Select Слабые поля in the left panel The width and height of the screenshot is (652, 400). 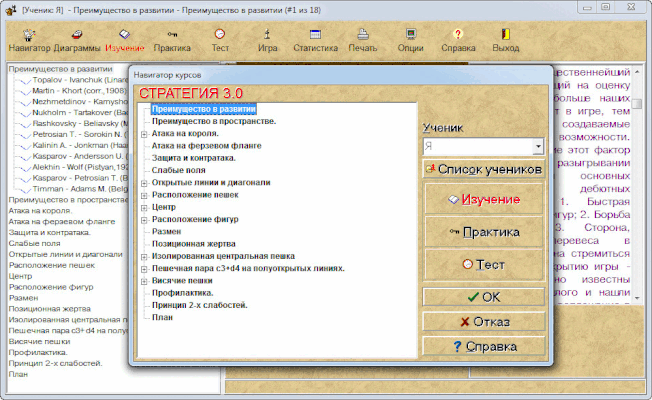[35, 243]
